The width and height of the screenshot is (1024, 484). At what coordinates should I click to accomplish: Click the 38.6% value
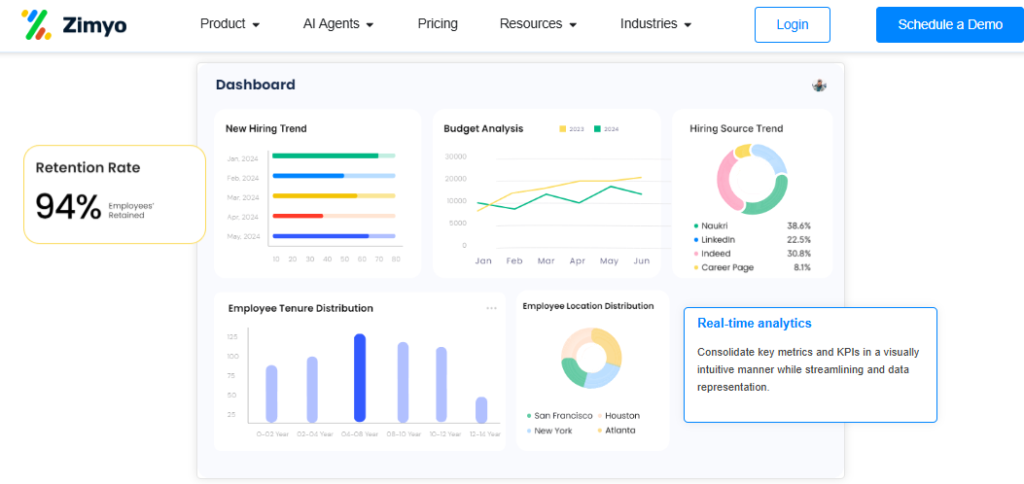click(799, 226)
